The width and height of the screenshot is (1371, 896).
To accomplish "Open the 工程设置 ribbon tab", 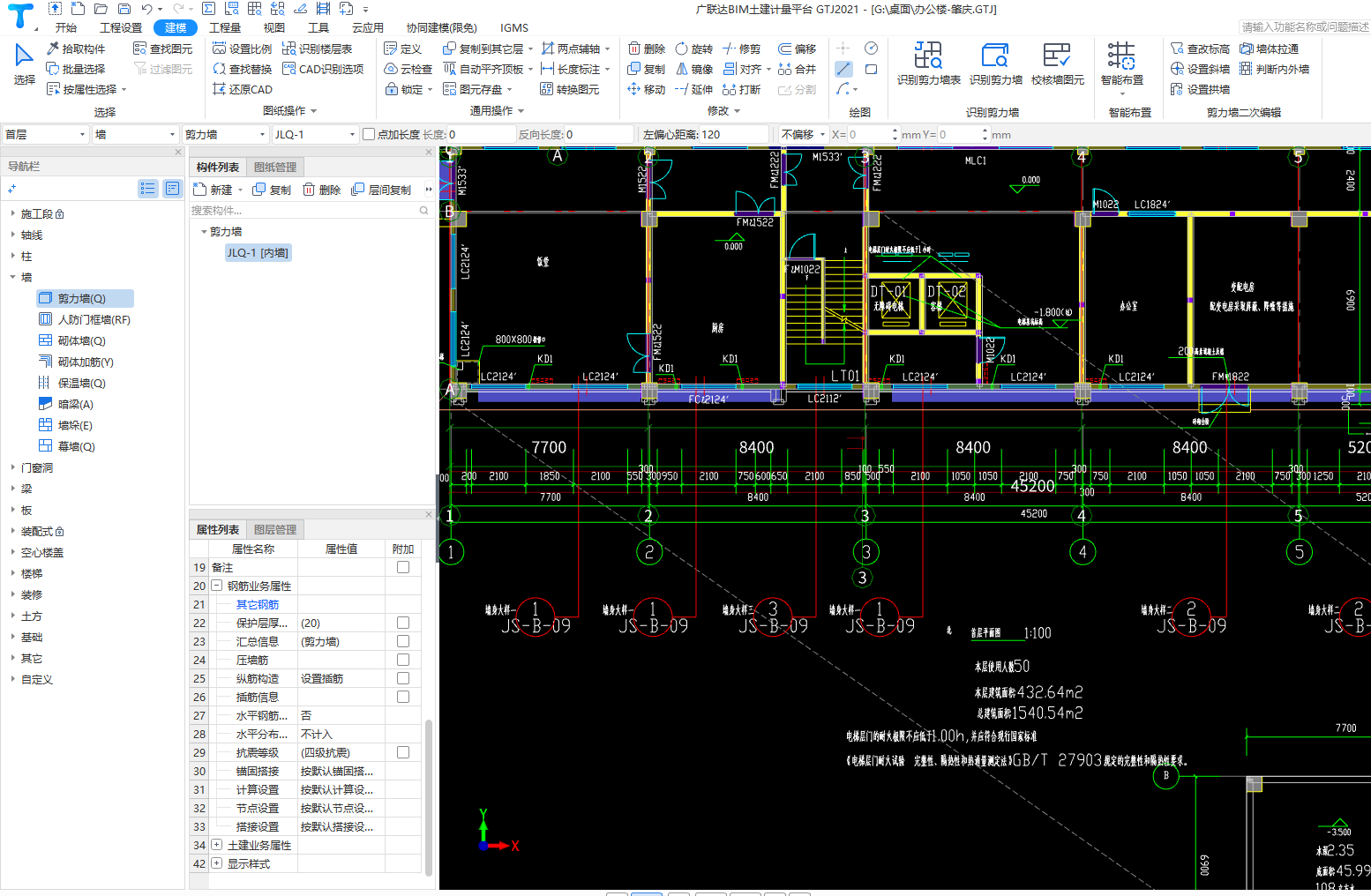I will click(121, 27).
